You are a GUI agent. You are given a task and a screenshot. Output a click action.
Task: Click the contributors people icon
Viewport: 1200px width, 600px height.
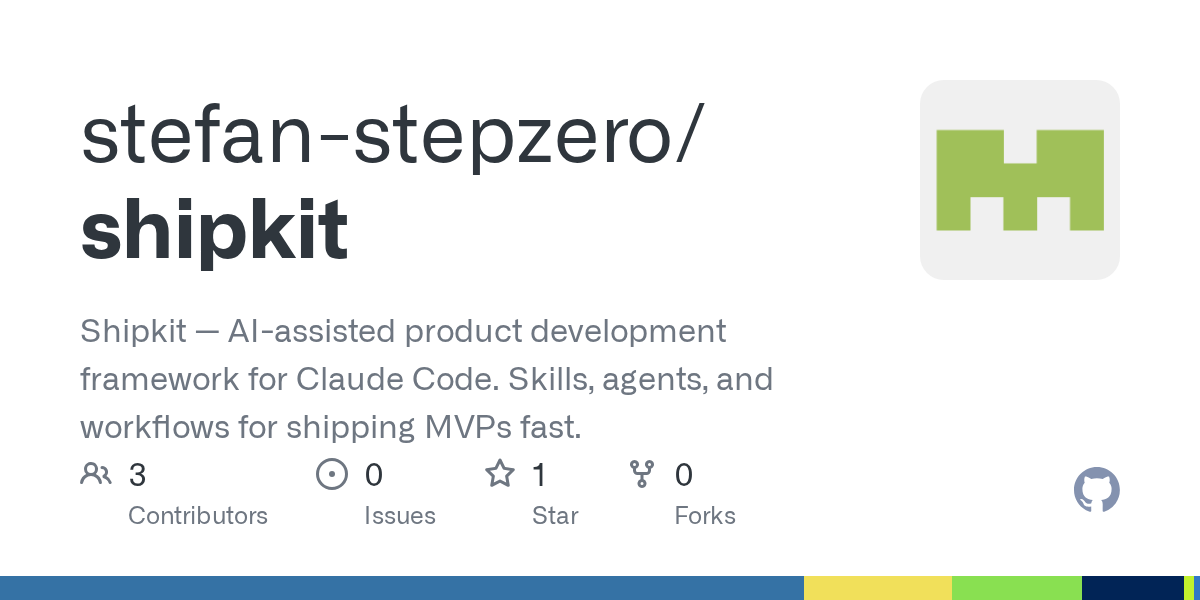tap(96, 474)
